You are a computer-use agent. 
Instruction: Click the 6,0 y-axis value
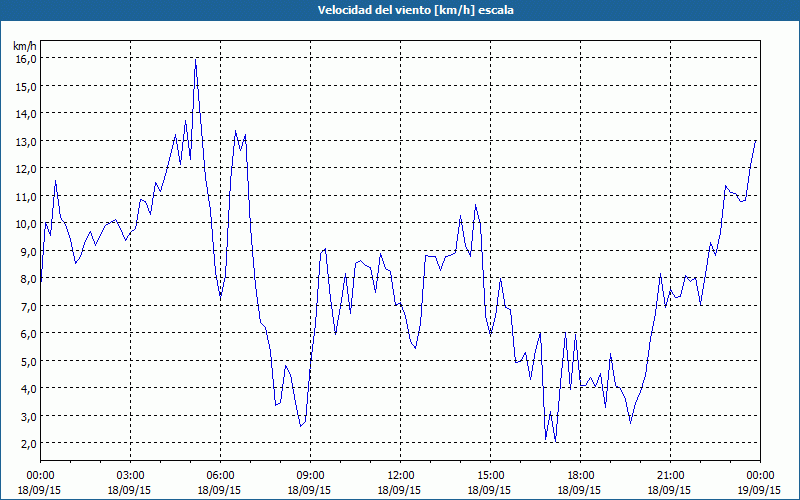(x=28, y=334)
